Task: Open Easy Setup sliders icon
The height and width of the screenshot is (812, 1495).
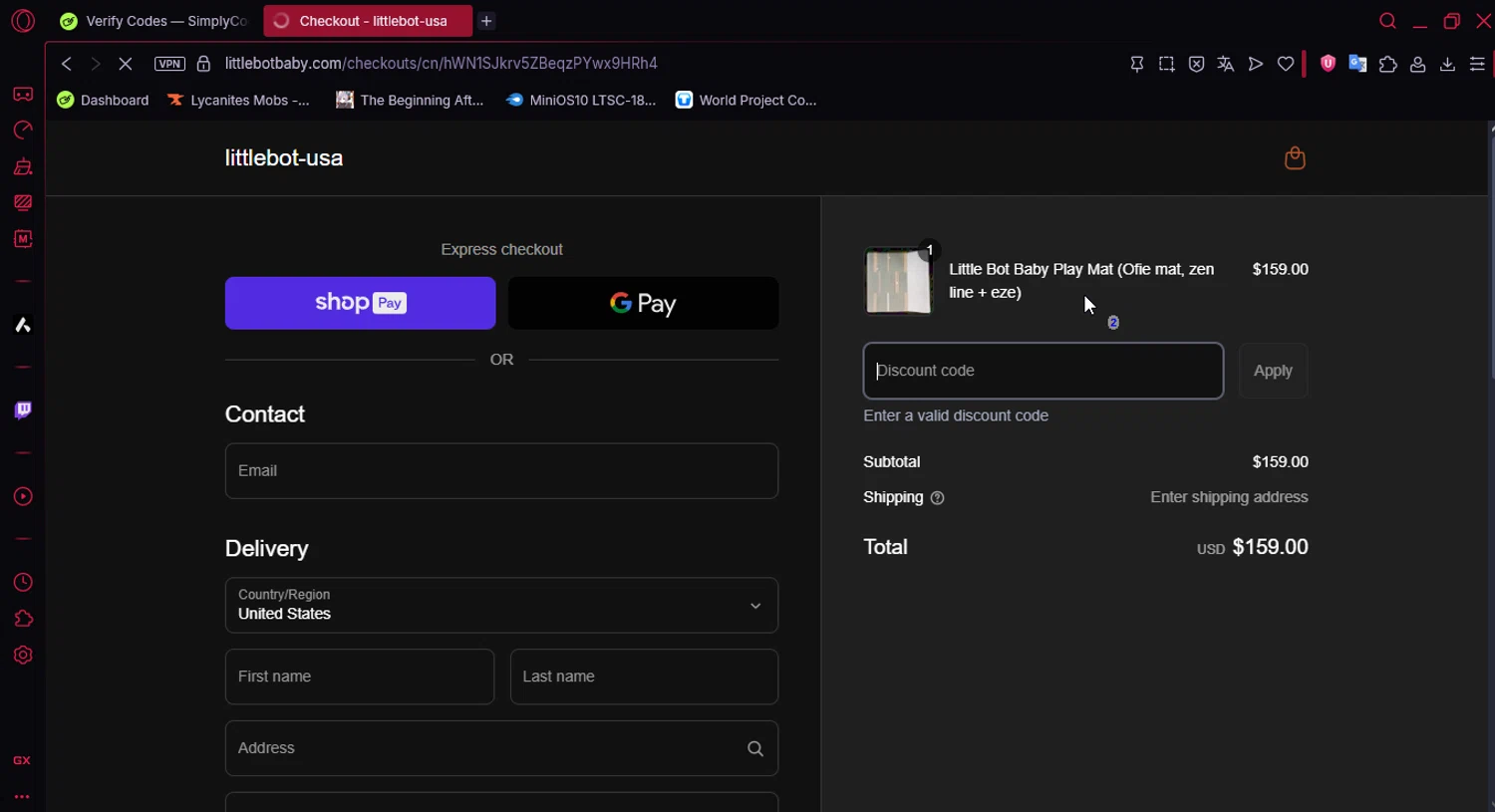Action: coord(1477,64)
